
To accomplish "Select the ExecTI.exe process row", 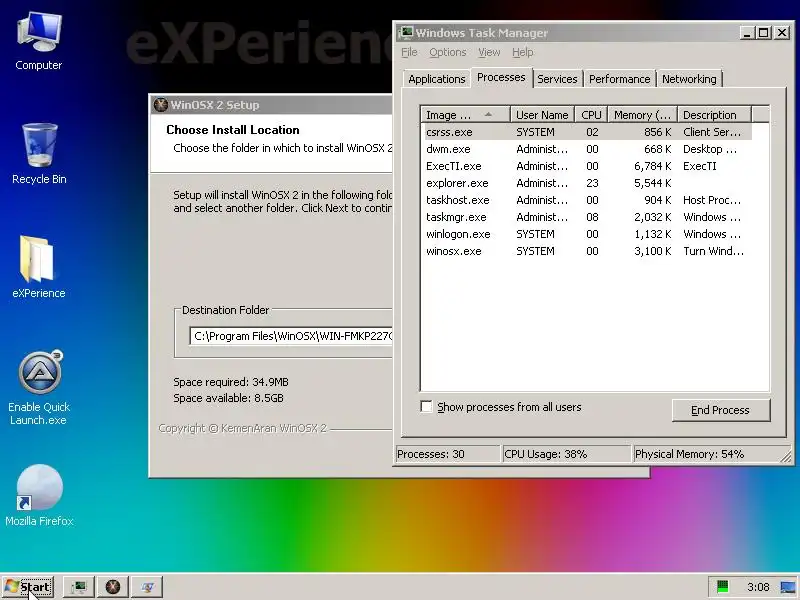I will pyautogui.click(x=587, y=166).
